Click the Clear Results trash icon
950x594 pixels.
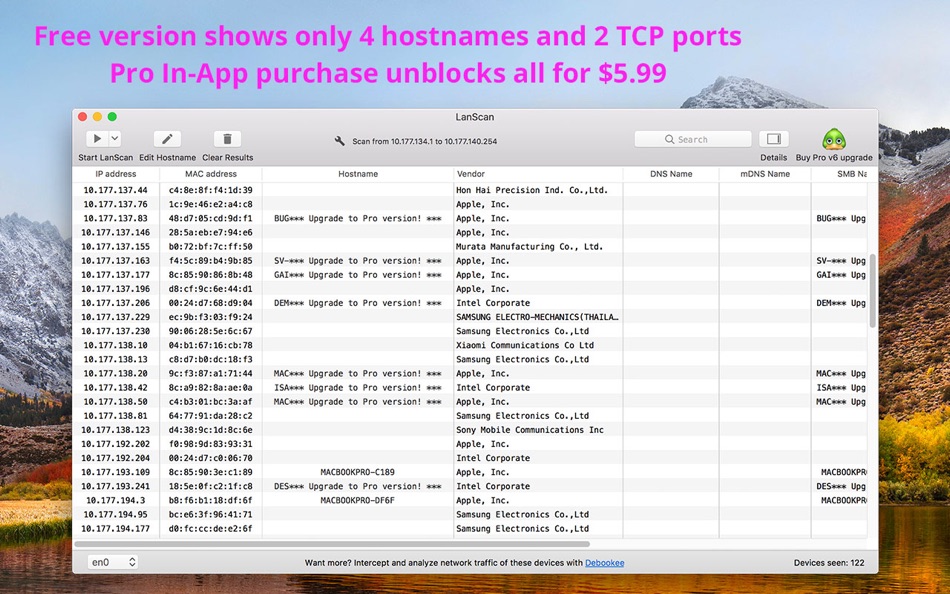coord(227,139)
